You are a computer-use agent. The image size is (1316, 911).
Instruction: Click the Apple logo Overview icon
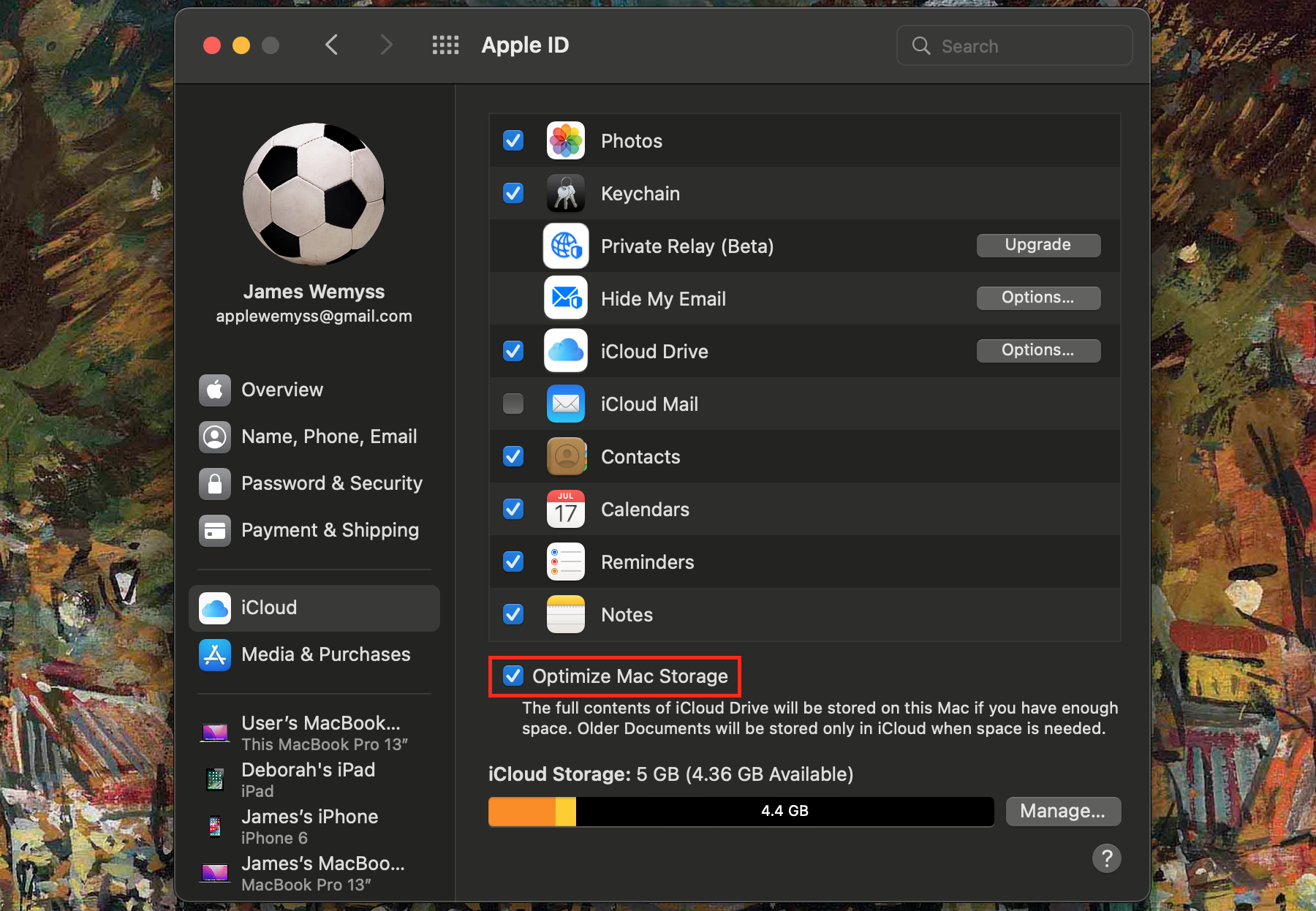pyautogui.click(x=215, y=390)
